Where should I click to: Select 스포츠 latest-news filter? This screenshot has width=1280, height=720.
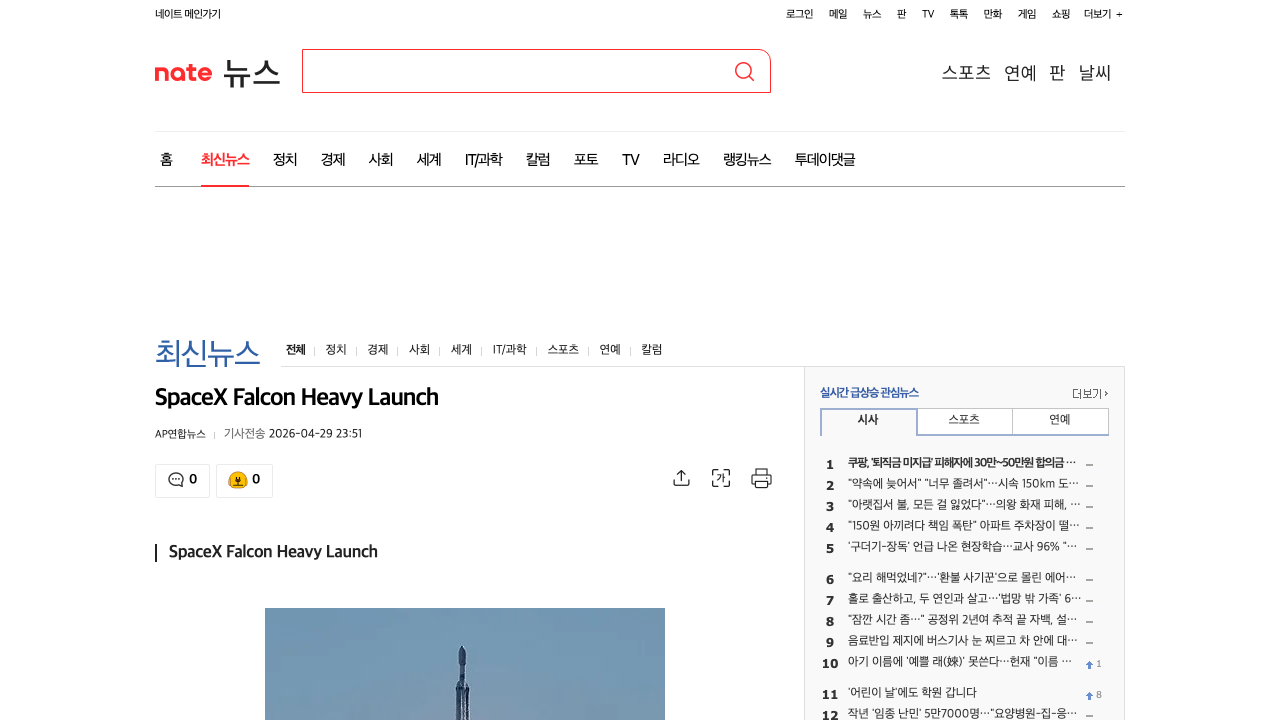point(563,349)
